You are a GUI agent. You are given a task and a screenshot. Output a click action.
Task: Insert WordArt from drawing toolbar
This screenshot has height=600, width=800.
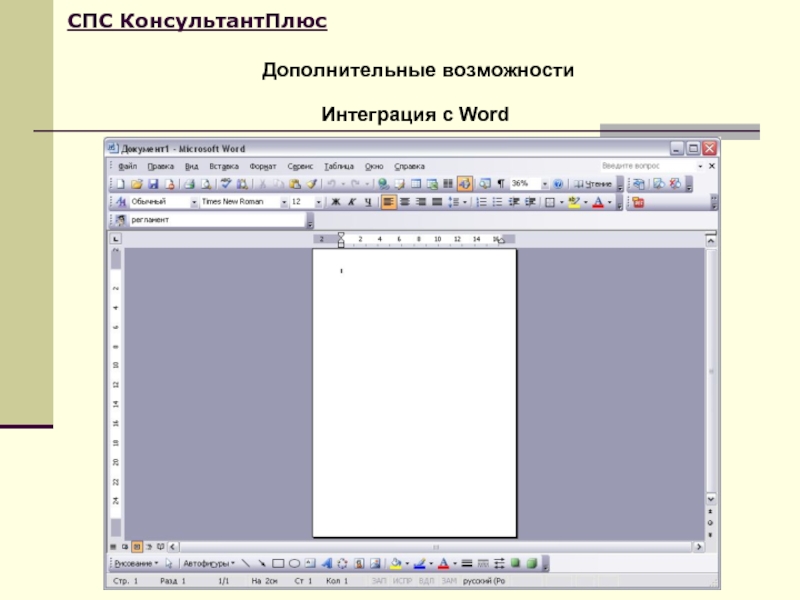327,563
